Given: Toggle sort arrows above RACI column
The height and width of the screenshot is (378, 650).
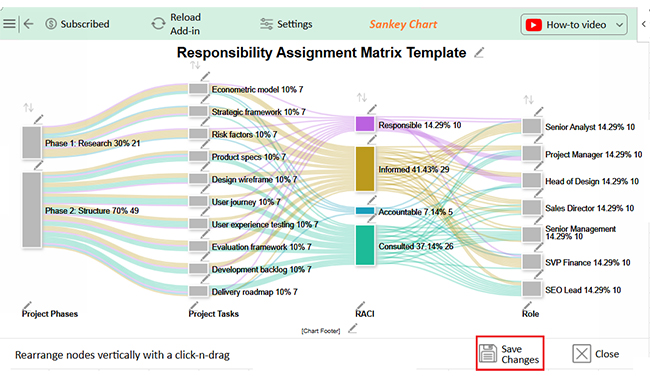Looking at the screenshot, I should click(362, 97).
